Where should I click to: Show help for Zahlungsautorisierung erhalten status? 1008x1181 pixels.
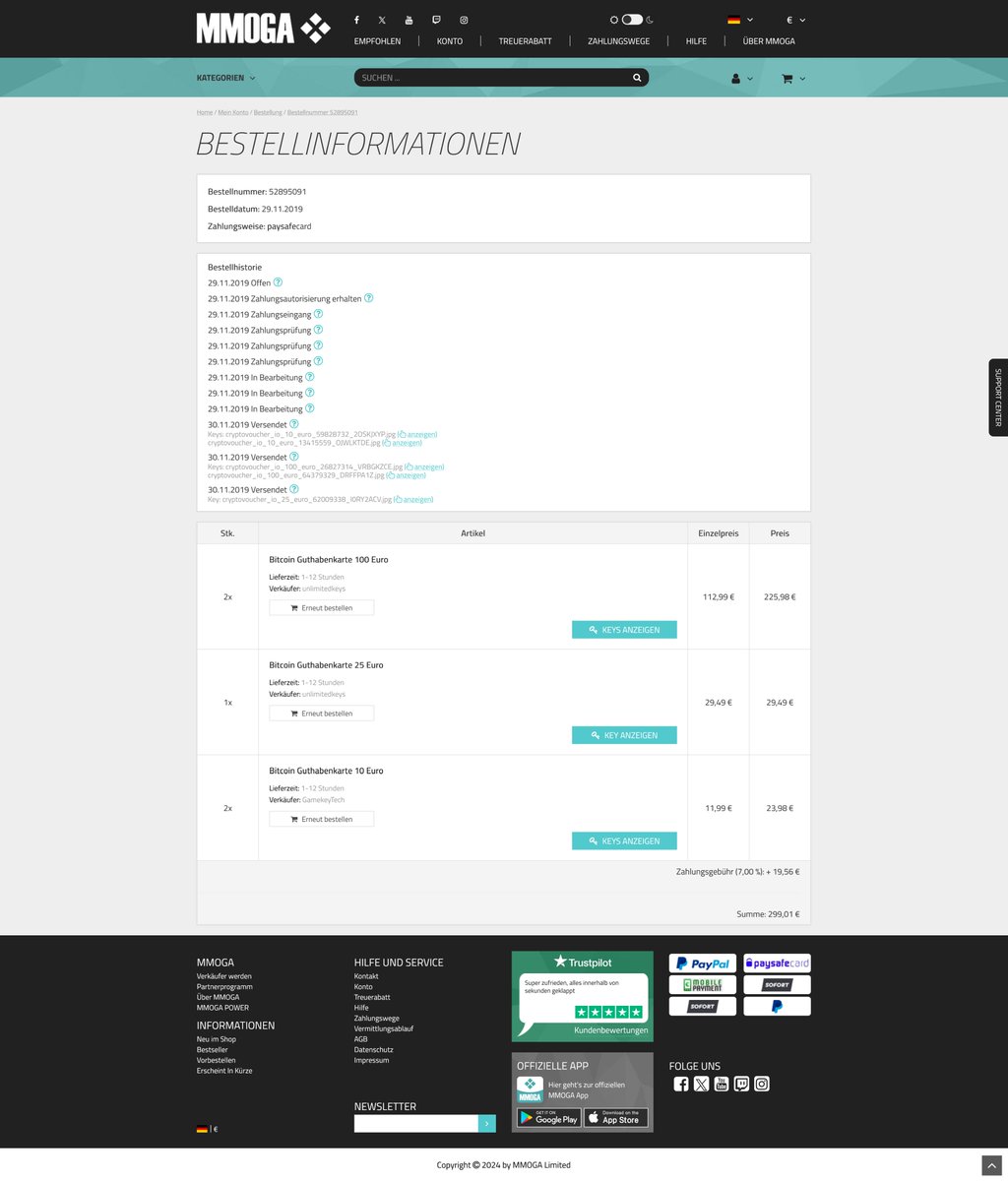[369, 298]
